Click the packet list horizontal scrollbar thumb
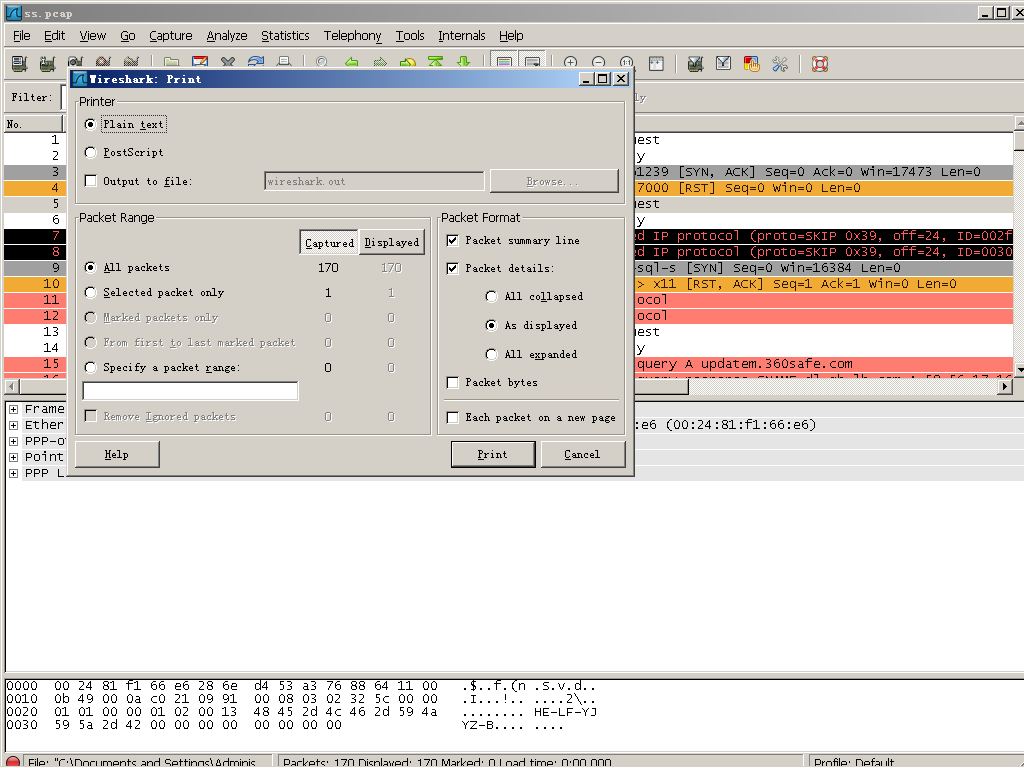The width and height of the screenshot is (1024, 768). point(661,387)
